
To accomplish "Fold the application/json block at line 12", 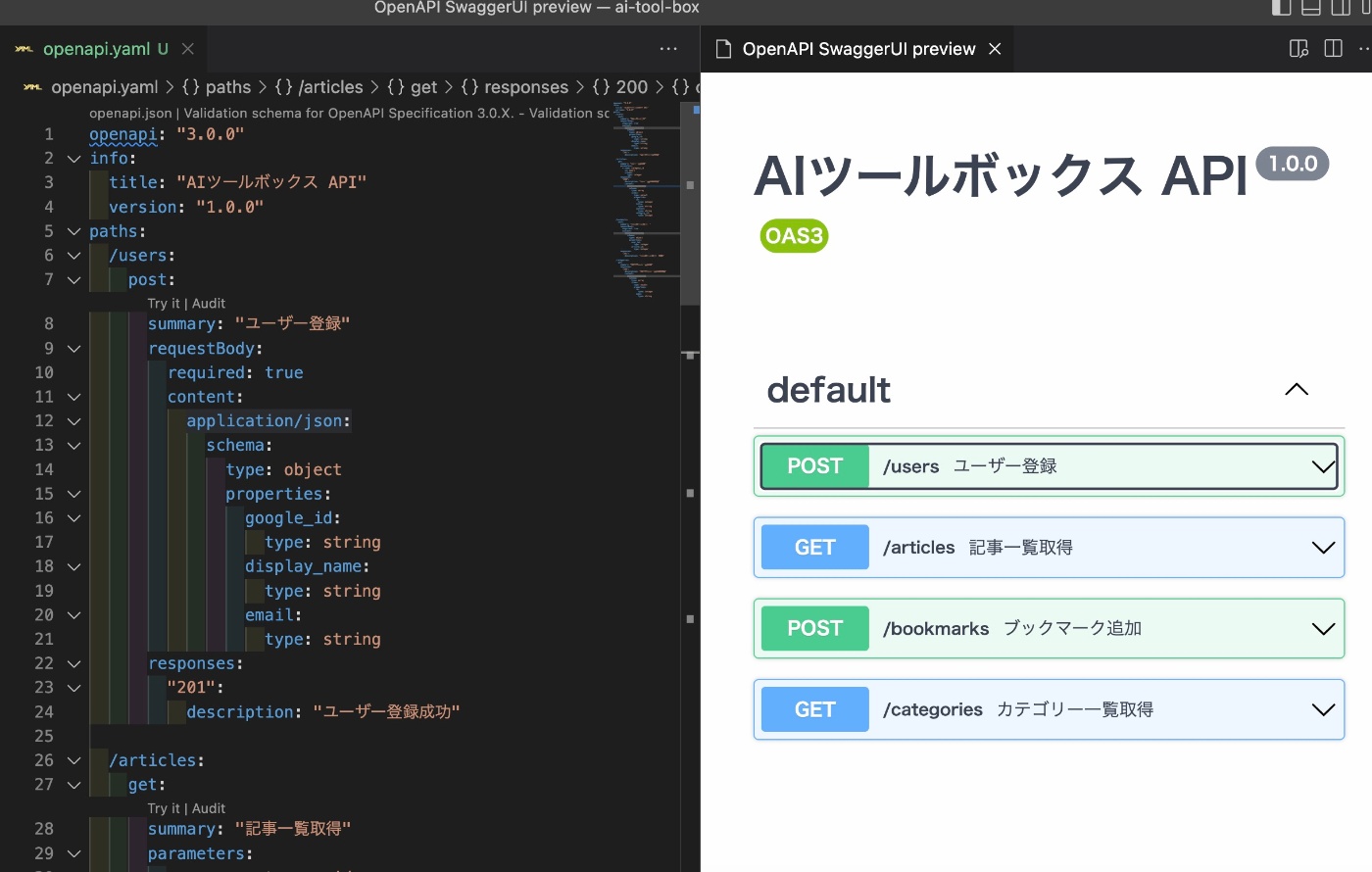I will coord(73,421).
